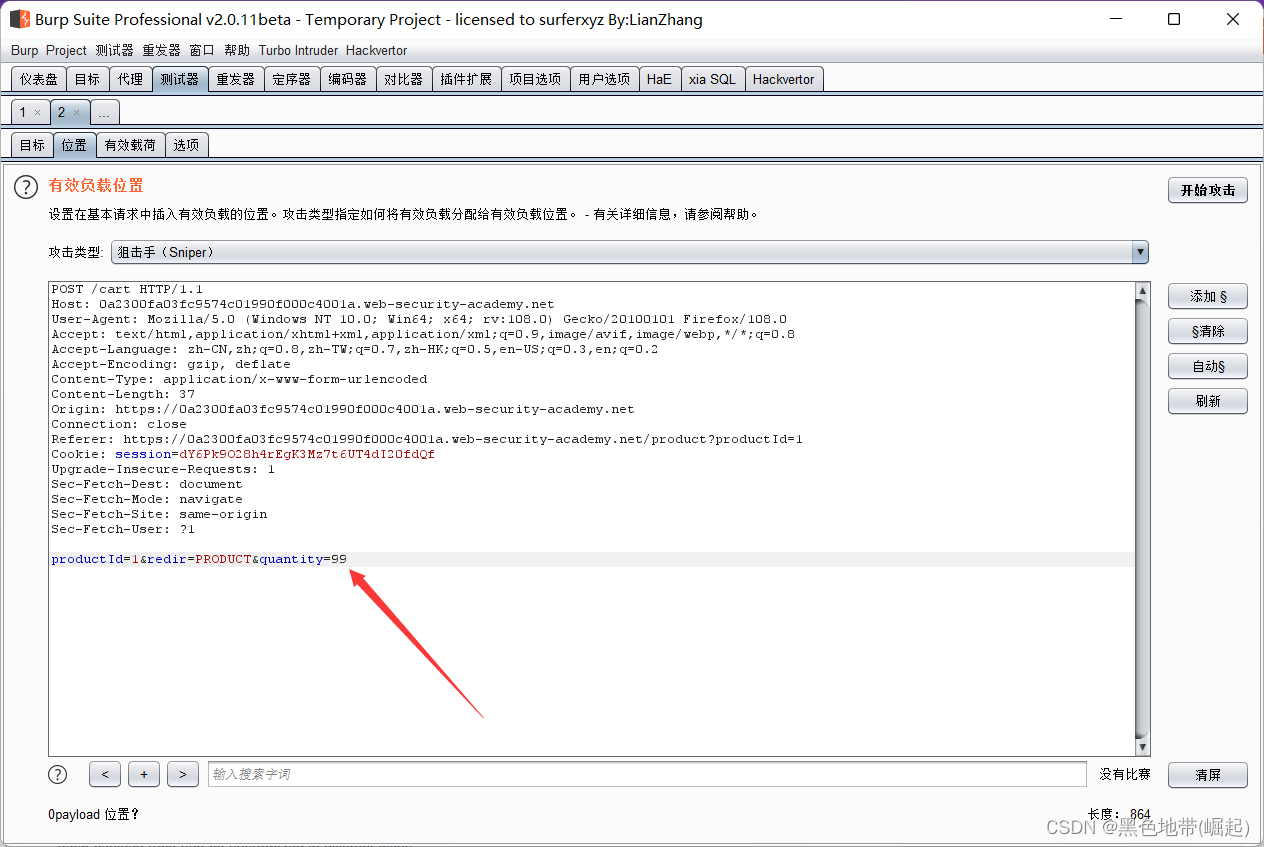The image size is (1264, 847).
Task: Switch to the 对比器 tab
Action: [404, 79]
